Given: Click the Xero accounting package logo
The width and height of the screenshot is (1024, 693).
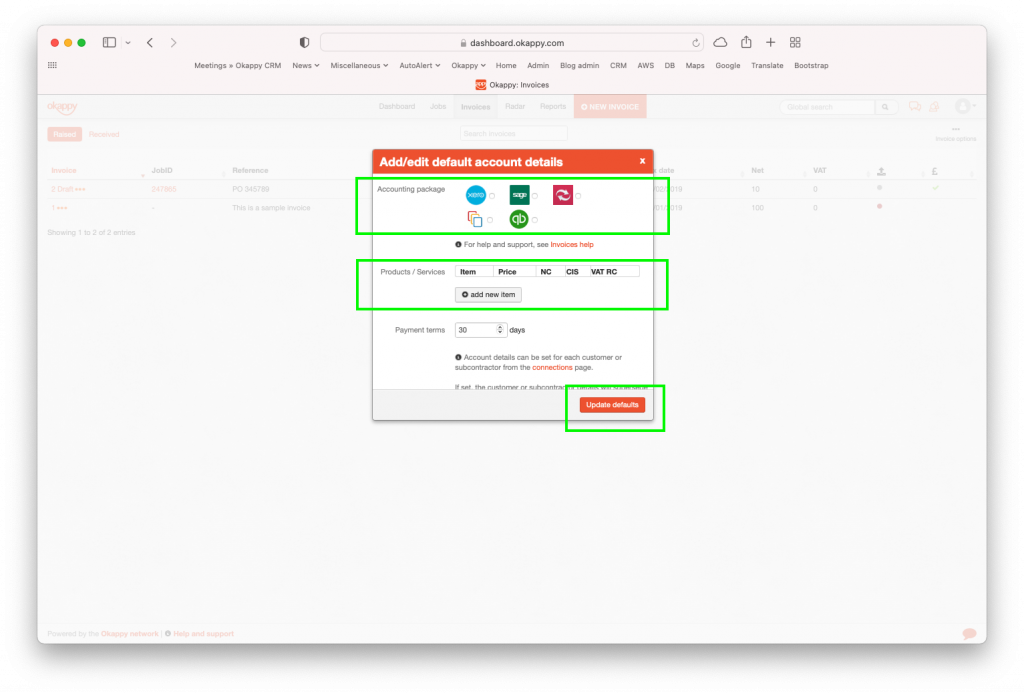Looking at the screenshot, I should pyautogui.click(x=475, y=195).
